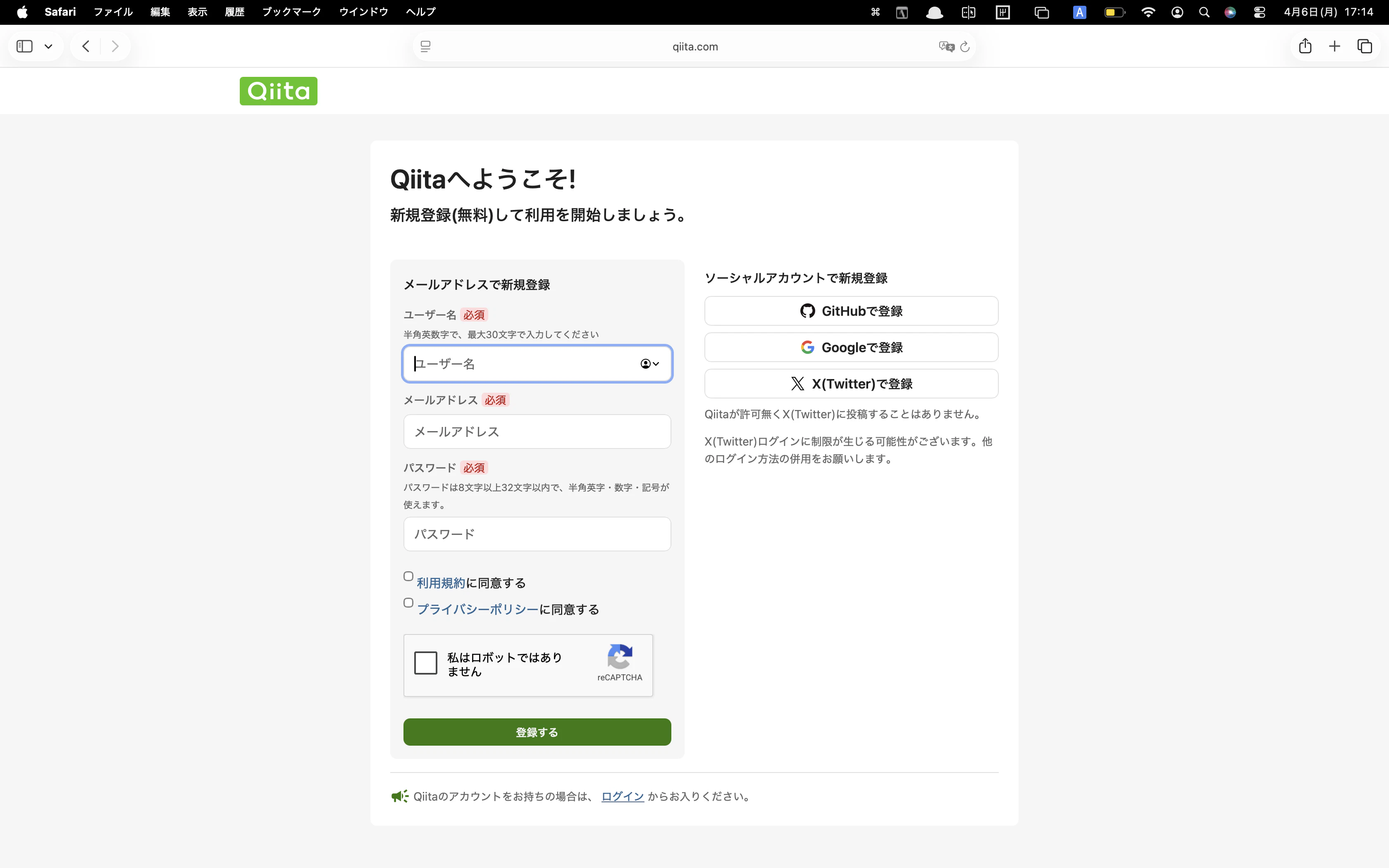The width and height of the screenshot is (1389, 868).
Task: Open the 利用規約 link
Action: pyautogui.click(x=441, y=583)
